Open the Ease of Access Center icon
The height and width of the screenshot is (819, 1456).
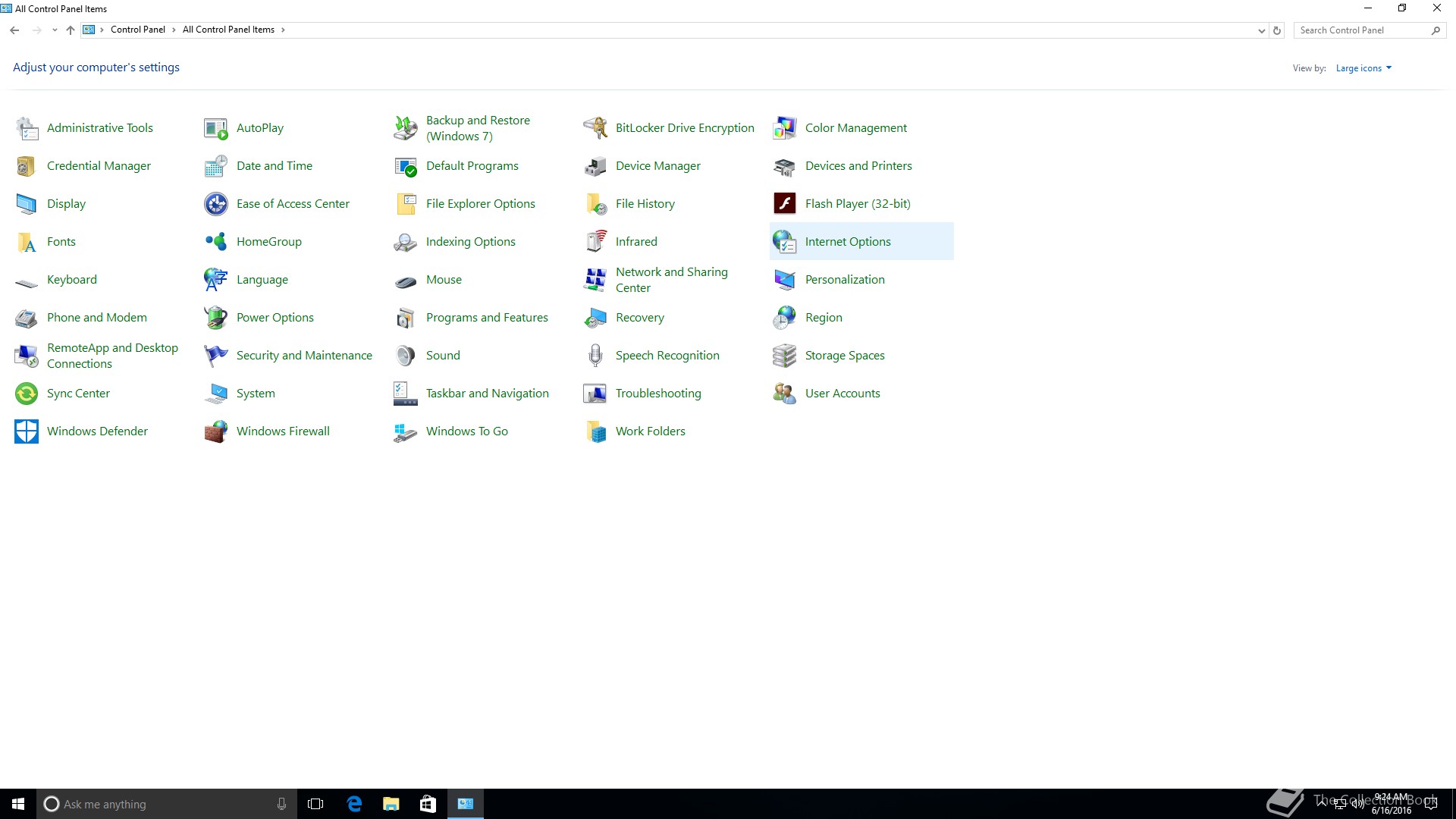click(x=216, y=204)
